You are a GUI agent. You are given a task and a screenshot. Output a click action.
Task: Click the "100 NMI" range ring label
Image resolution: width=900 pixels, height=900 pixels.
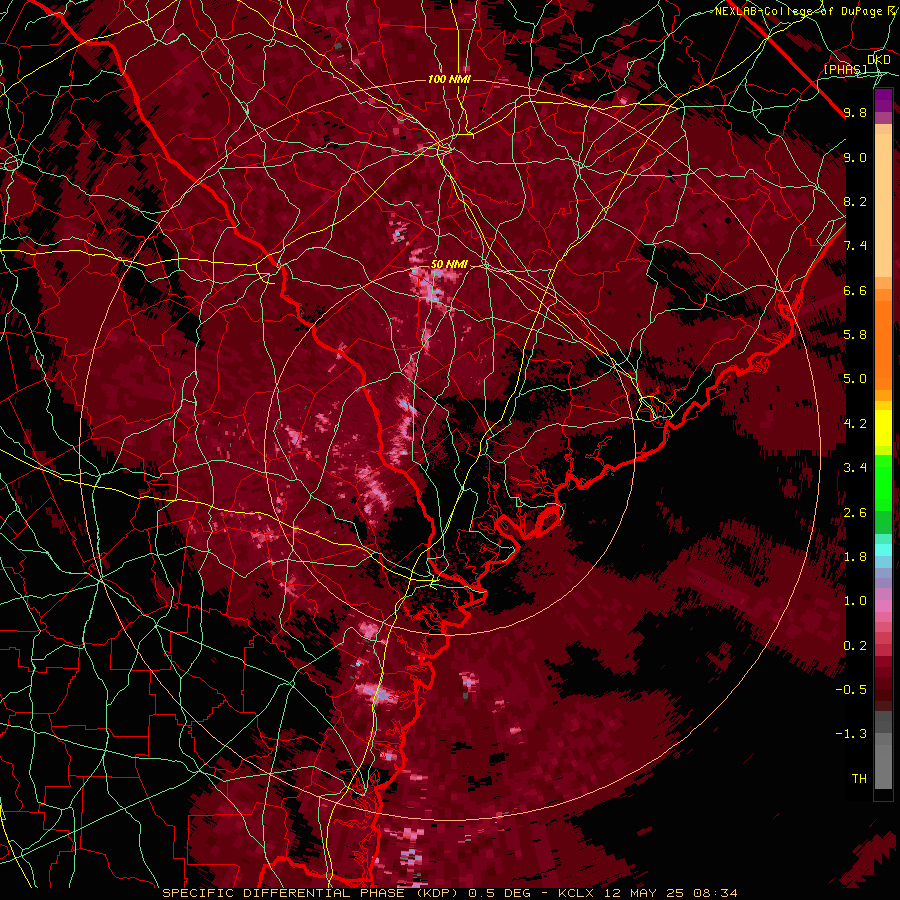tap(449, 79)
